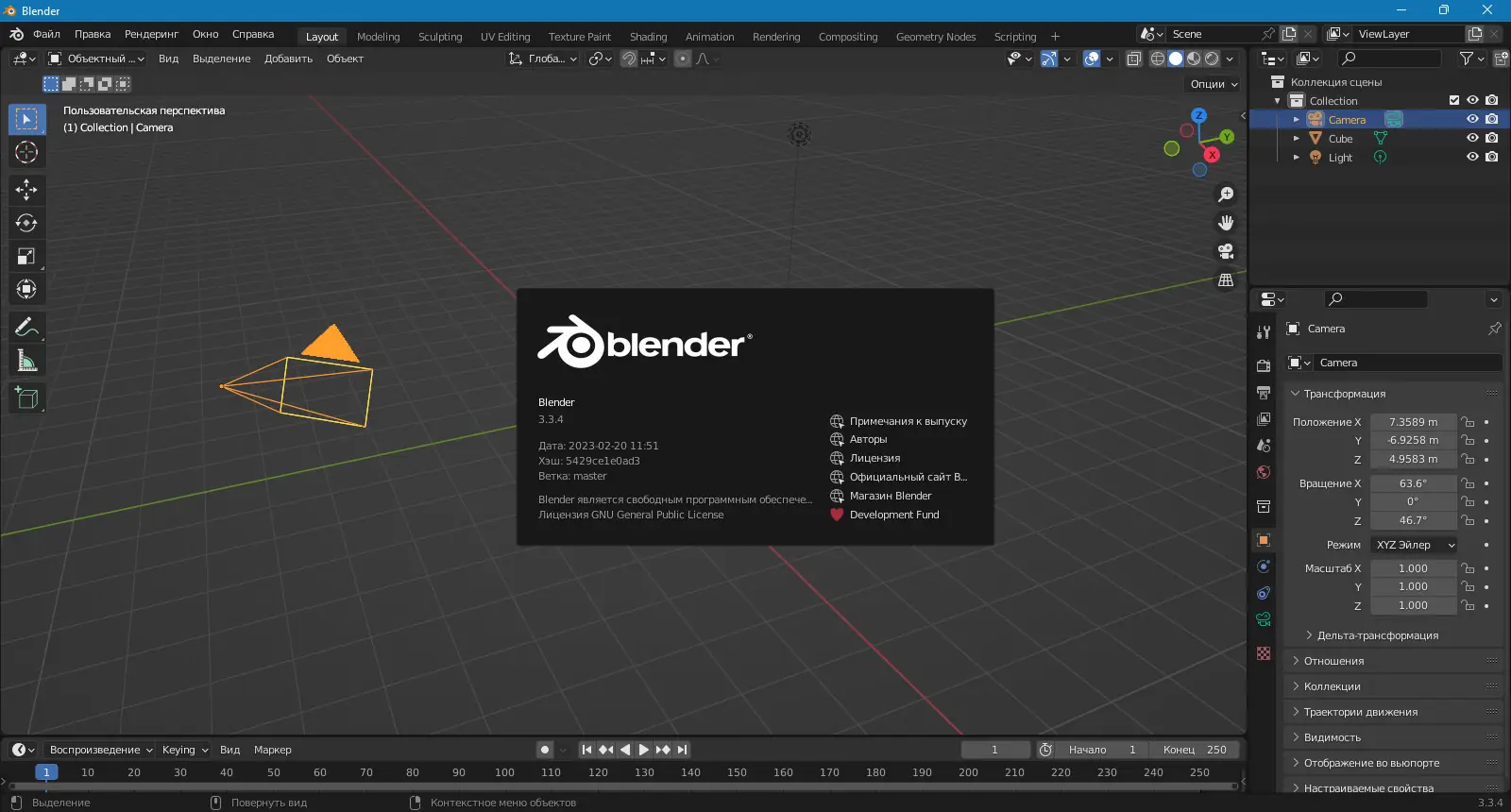Open the Опции dropdown in viewport
Screen dimensions: 1511x812
(1214, 84)
